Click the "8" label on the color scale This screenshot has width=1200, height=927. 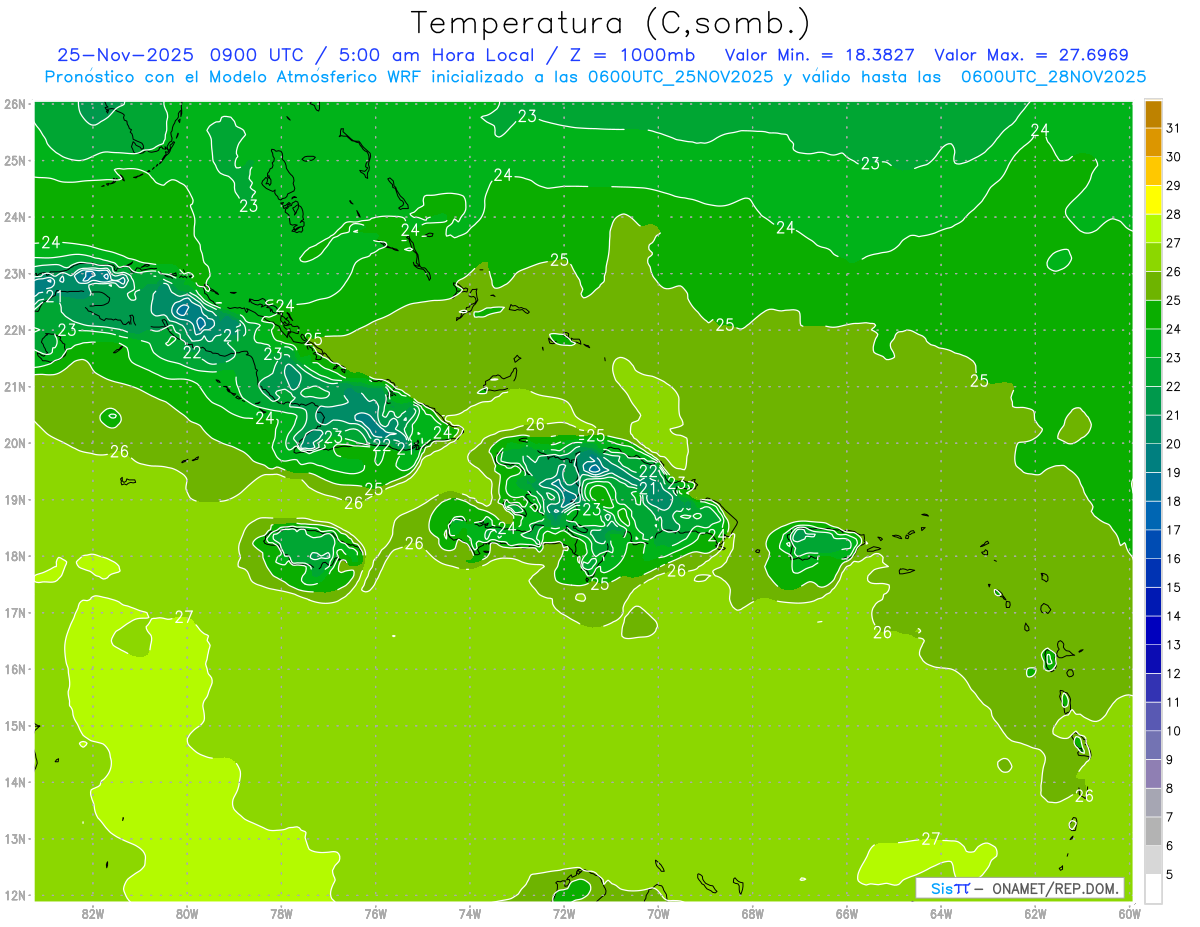pos(1170,788)
